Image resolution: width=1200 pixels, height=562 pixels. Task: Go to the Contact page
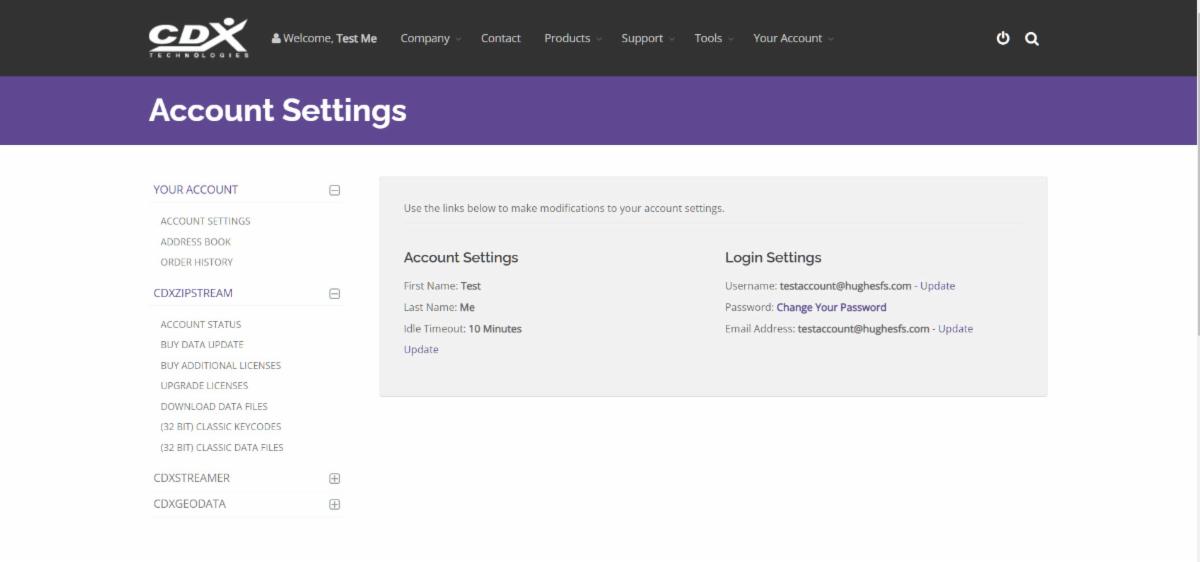pyautogui.click(x=501, y=38)
